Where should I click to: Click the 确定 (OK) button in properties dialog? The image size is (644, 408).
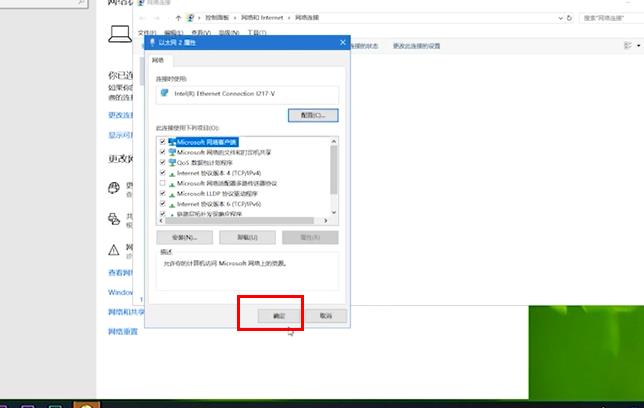[279, 316]
